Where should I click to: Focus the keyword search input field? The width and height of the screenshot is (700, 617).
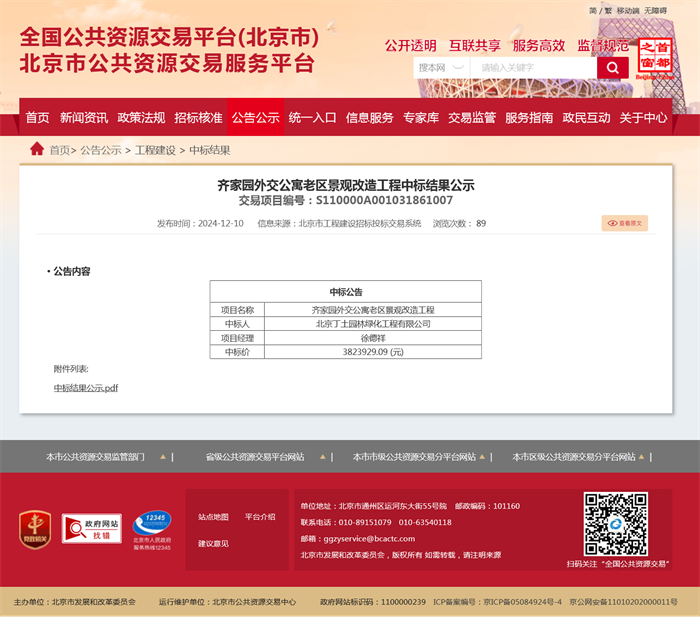point(533,68)
